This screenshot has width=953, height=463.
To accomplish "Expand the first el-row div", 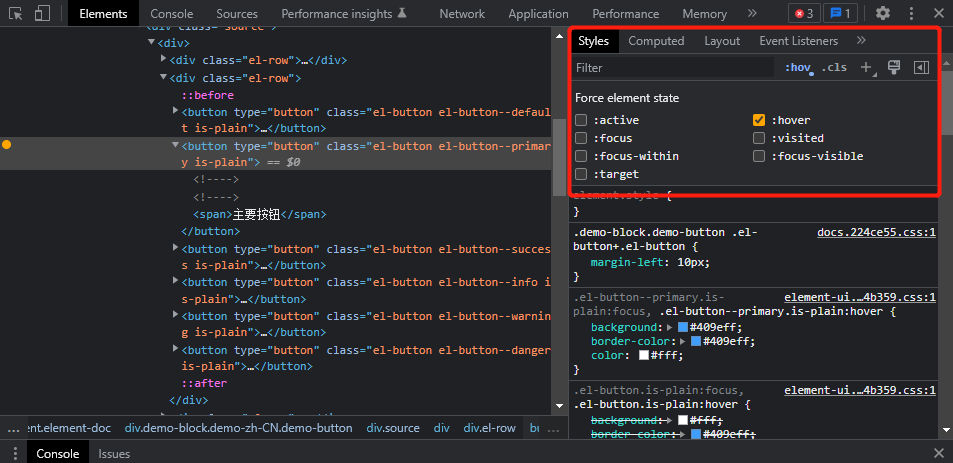I will pyautogui.click(x=163, y=59).
